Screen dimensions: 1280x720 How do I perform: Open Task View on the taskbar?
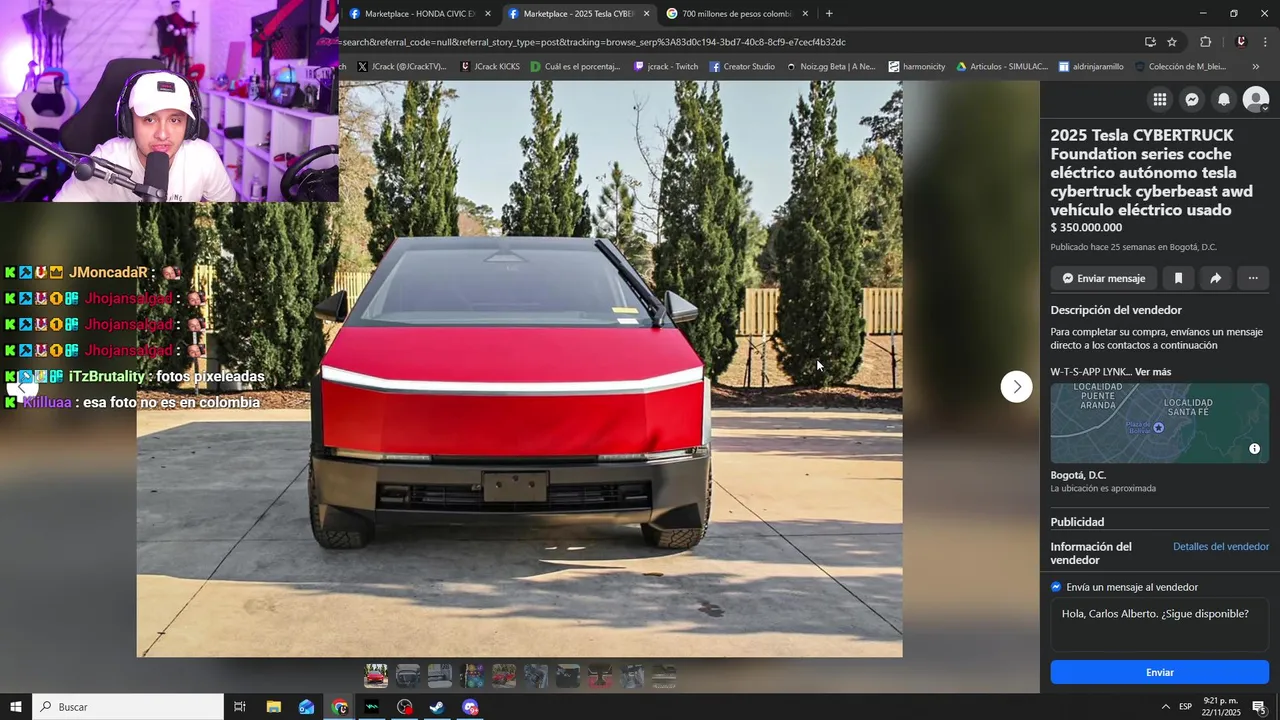pos(240,707)
